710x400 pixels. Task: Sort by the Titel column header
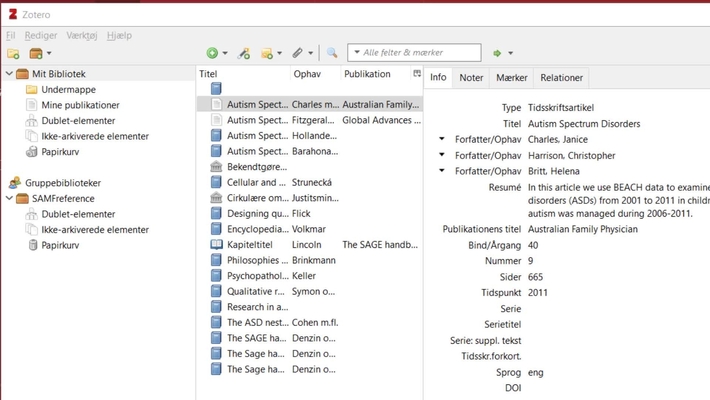[x=244, y=74]
